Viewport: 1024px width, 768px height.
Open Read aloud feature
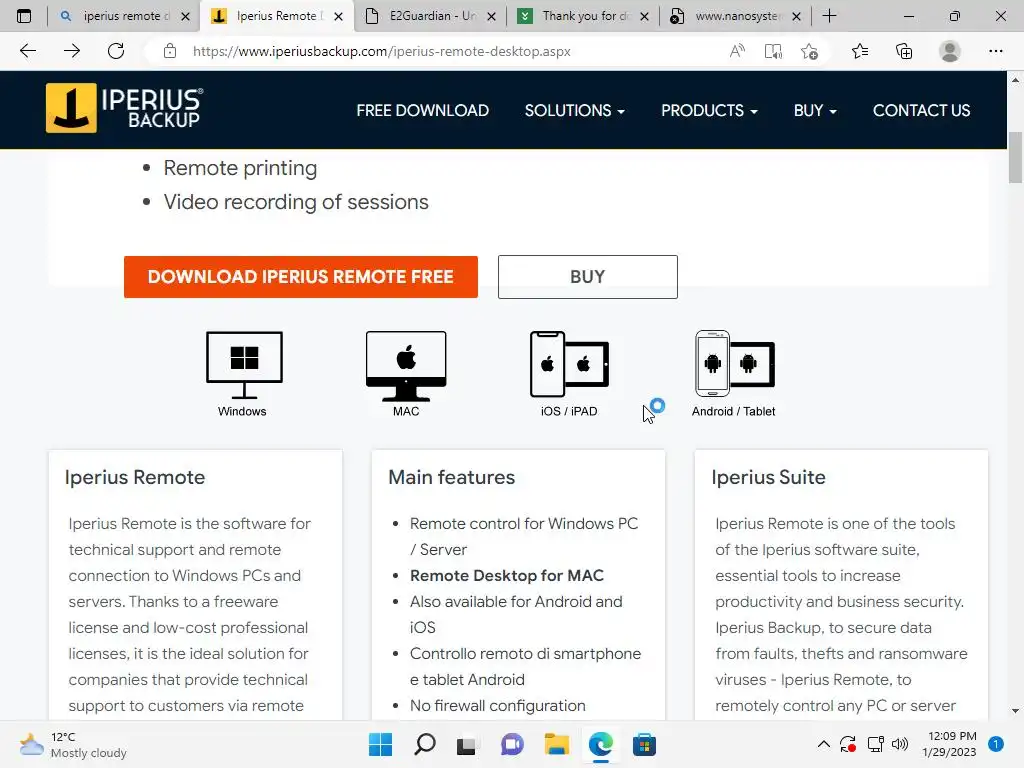click(x=737, y=51)
